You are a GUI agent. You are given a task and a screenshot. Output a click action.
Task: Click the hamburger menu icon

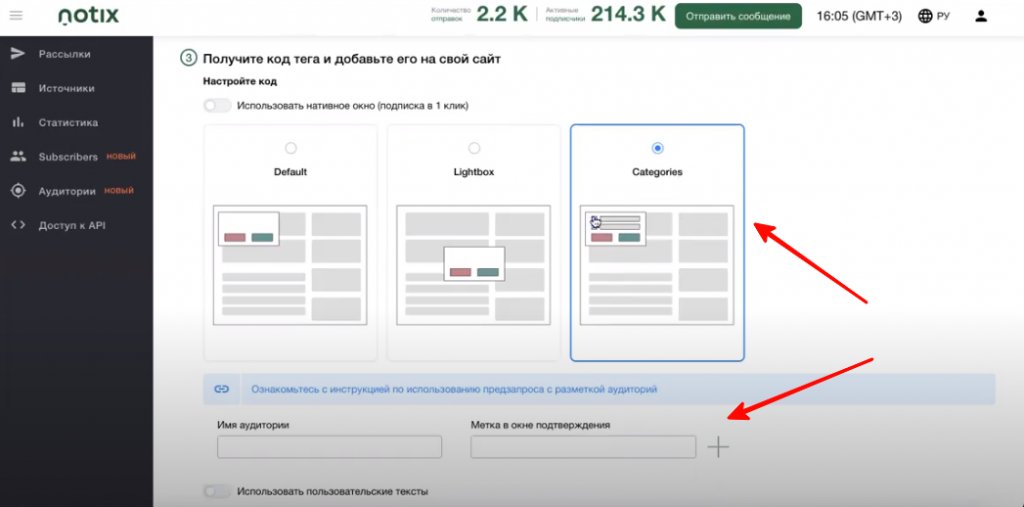click(16, 16)
